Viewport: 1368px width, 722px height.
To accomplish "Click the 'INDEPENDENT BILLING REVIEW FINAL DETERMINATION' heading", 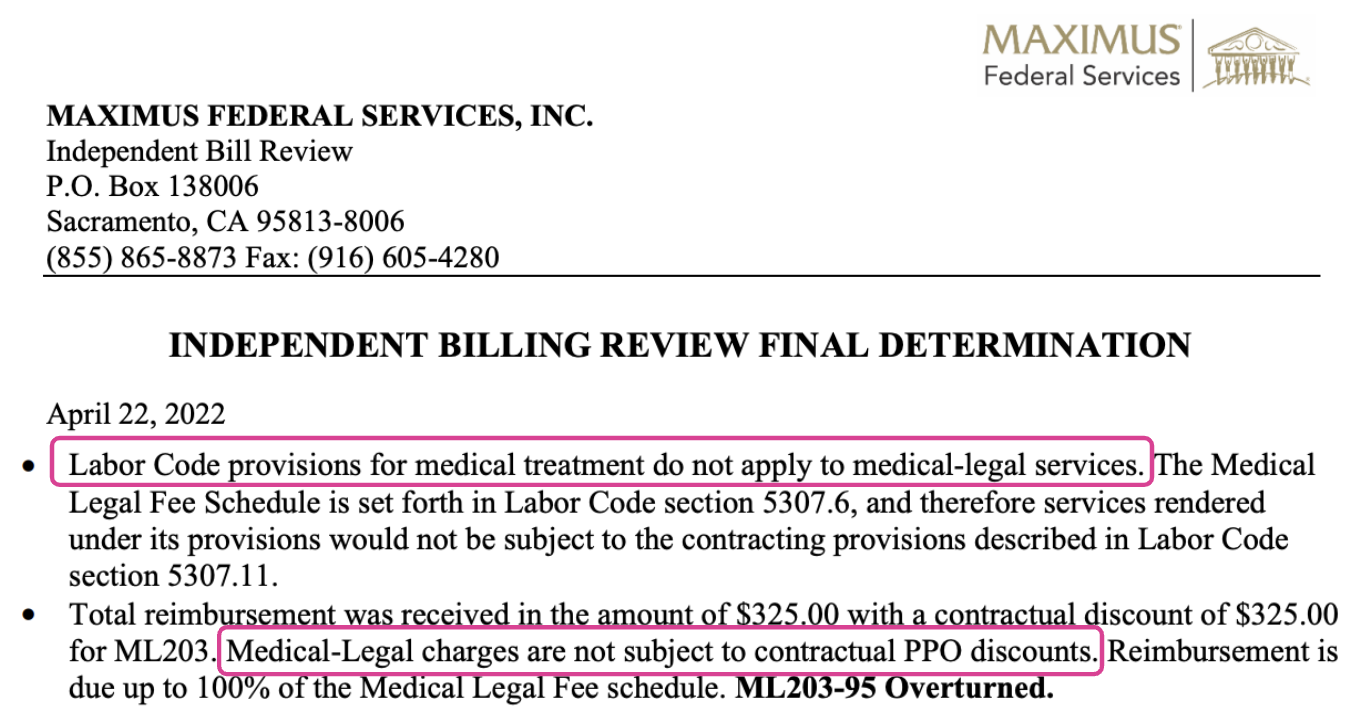I will (679, 346).
